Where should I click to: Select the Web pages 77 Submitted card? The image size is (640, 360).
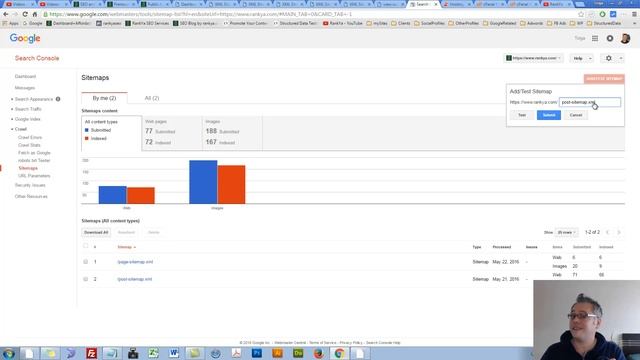click(172, 133)
